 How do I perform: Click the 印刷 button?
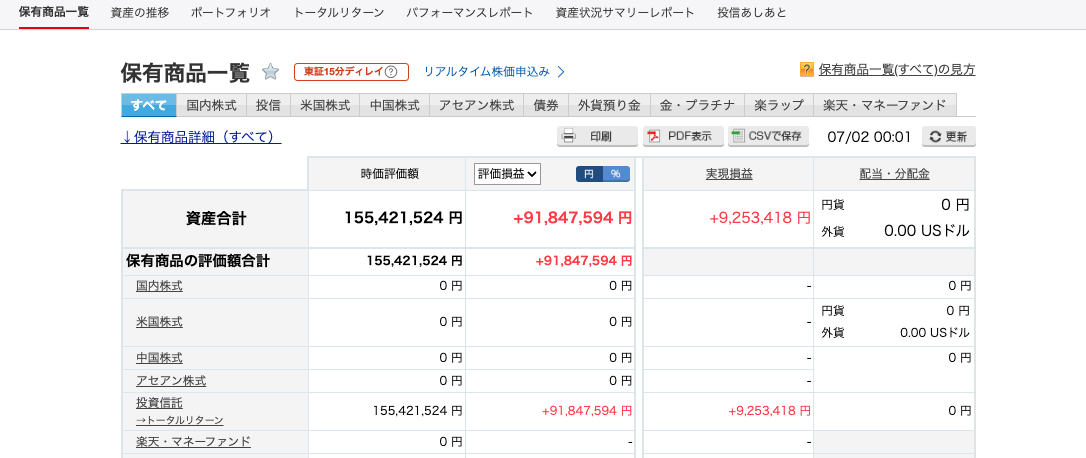(597, 136)
